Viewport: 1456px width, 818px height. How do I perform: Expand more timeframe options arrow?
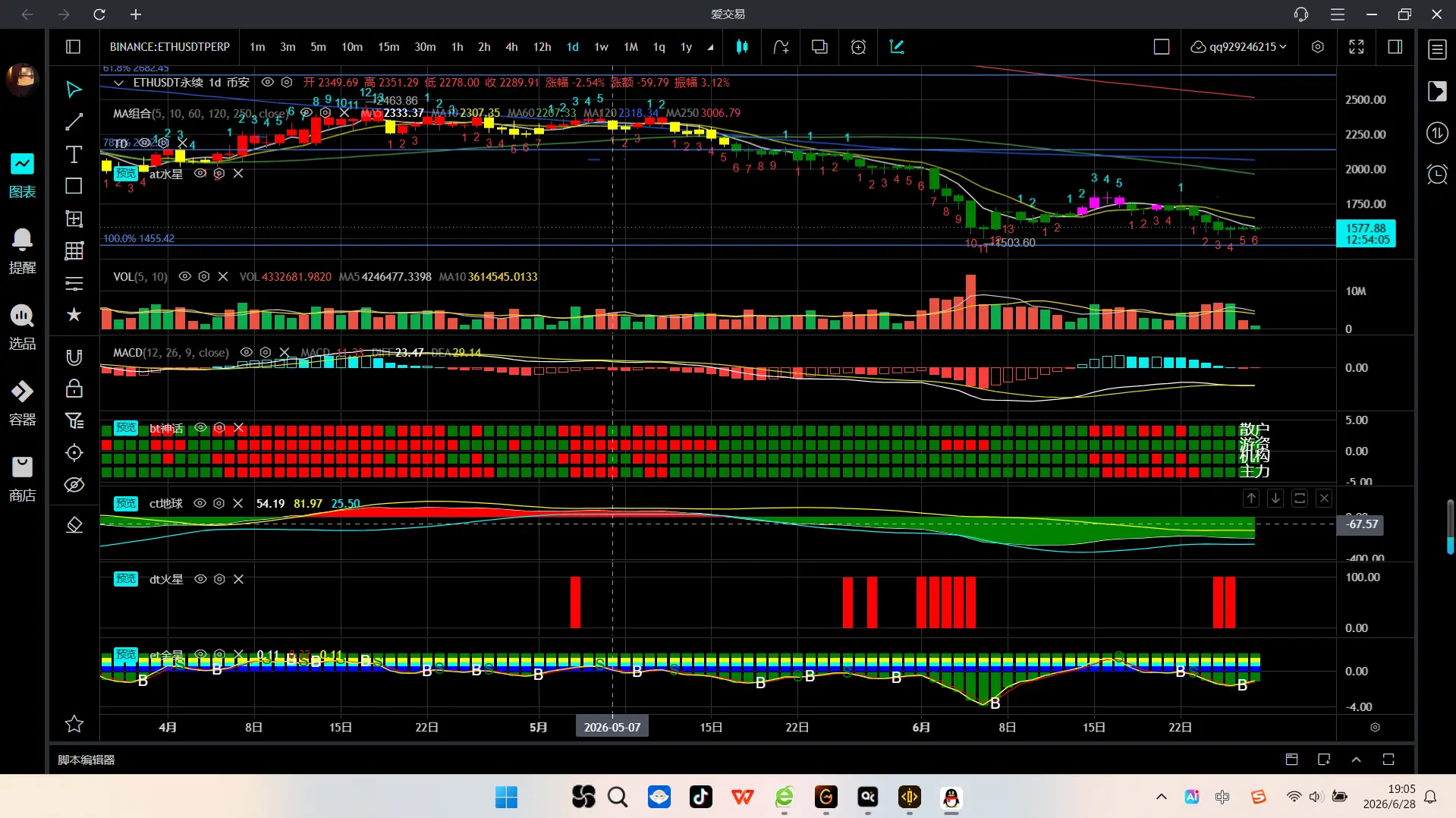(711, 47)
